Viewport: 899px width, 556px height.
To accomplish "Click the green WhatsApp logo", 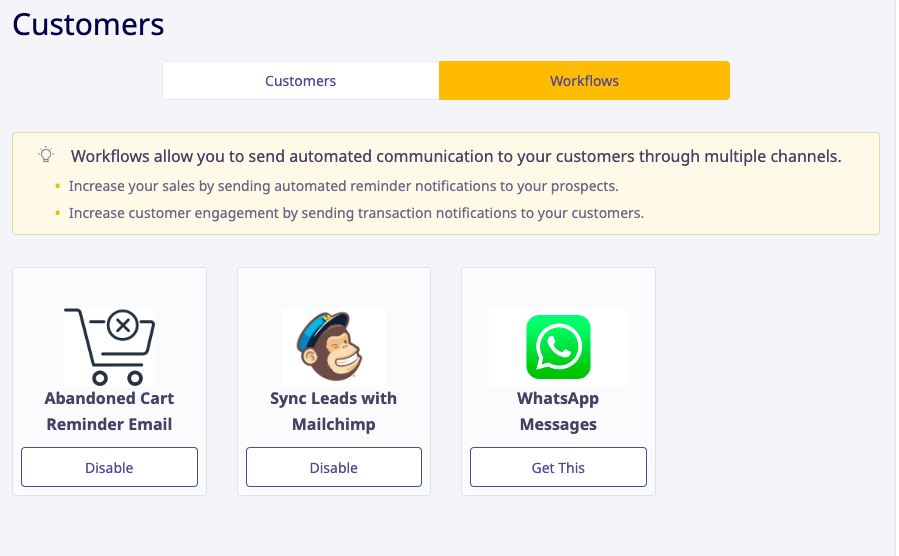I will click(x=558, y=347).
